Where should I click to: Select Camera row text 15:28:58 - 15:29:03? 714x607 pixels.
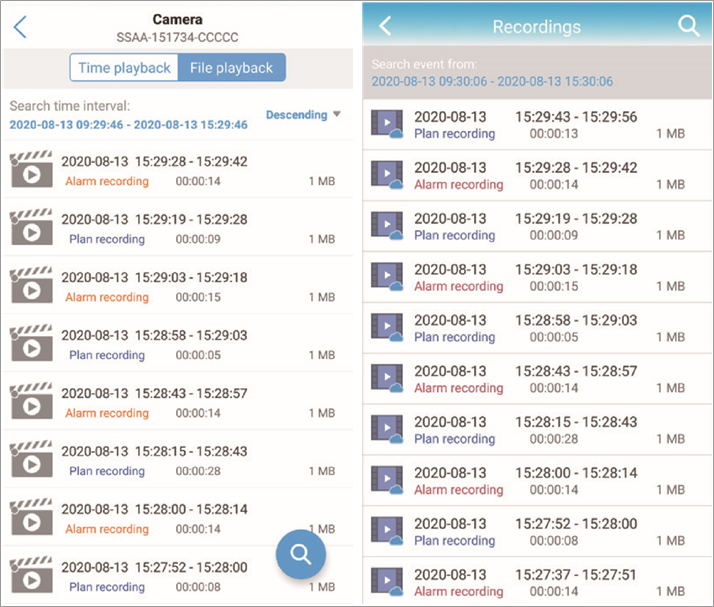[191, 335]
